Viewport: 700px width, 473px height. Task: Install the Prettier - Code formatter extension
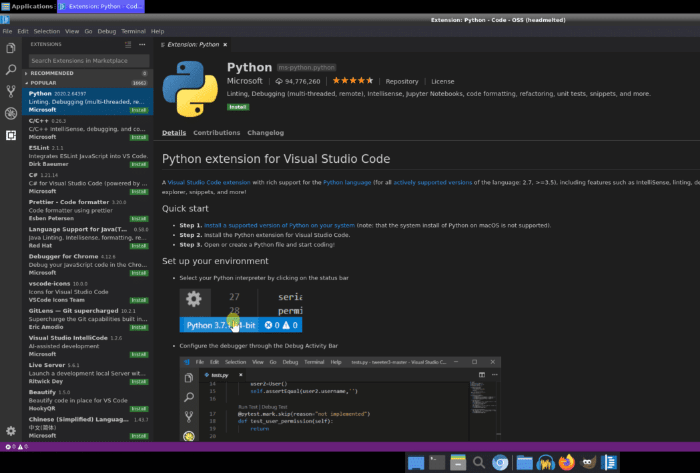tap(139, 219)
